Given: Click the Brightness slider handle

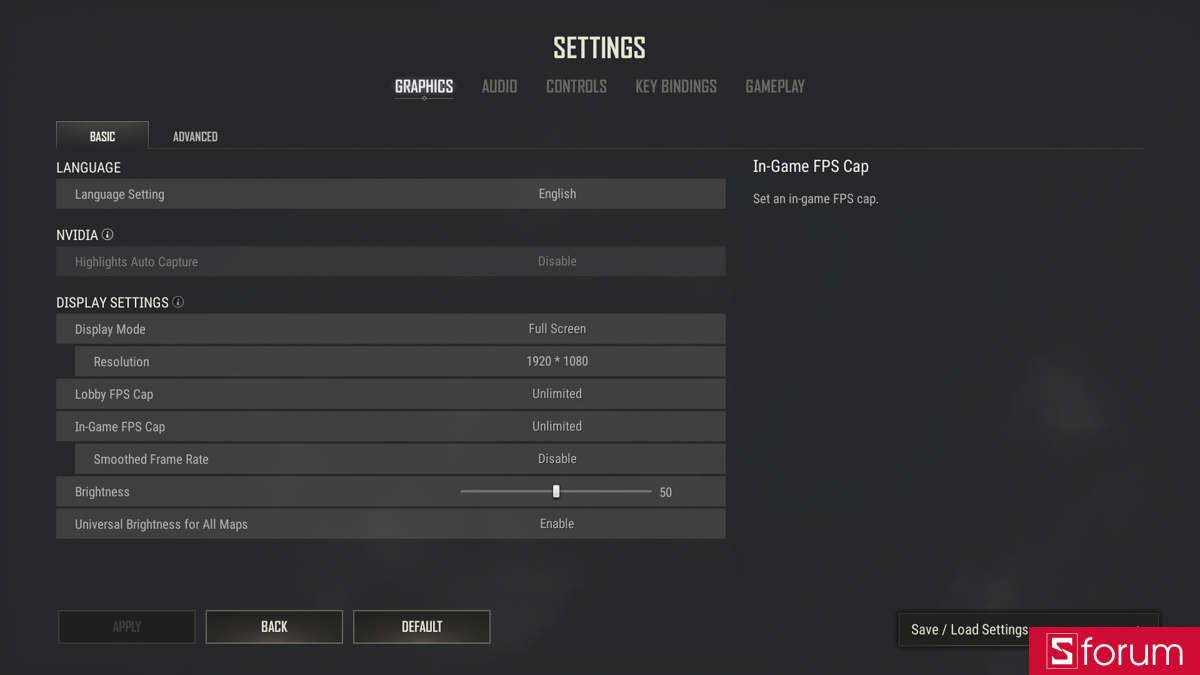Looking at the screenshot, I should click(x=556, y=492).
